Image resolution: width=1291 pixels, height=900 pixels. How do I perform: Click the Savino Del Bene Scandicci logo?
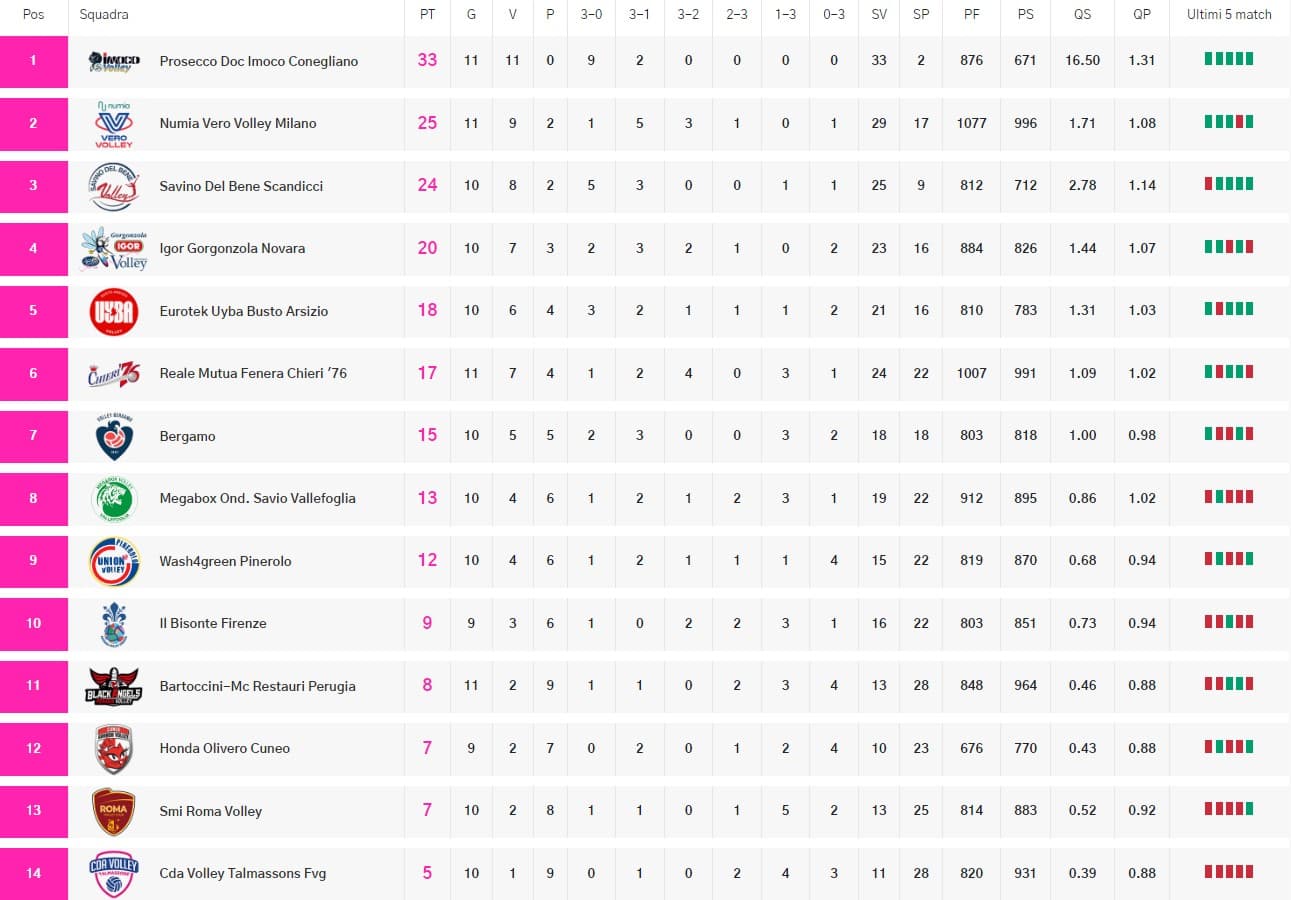pos(114,186)
